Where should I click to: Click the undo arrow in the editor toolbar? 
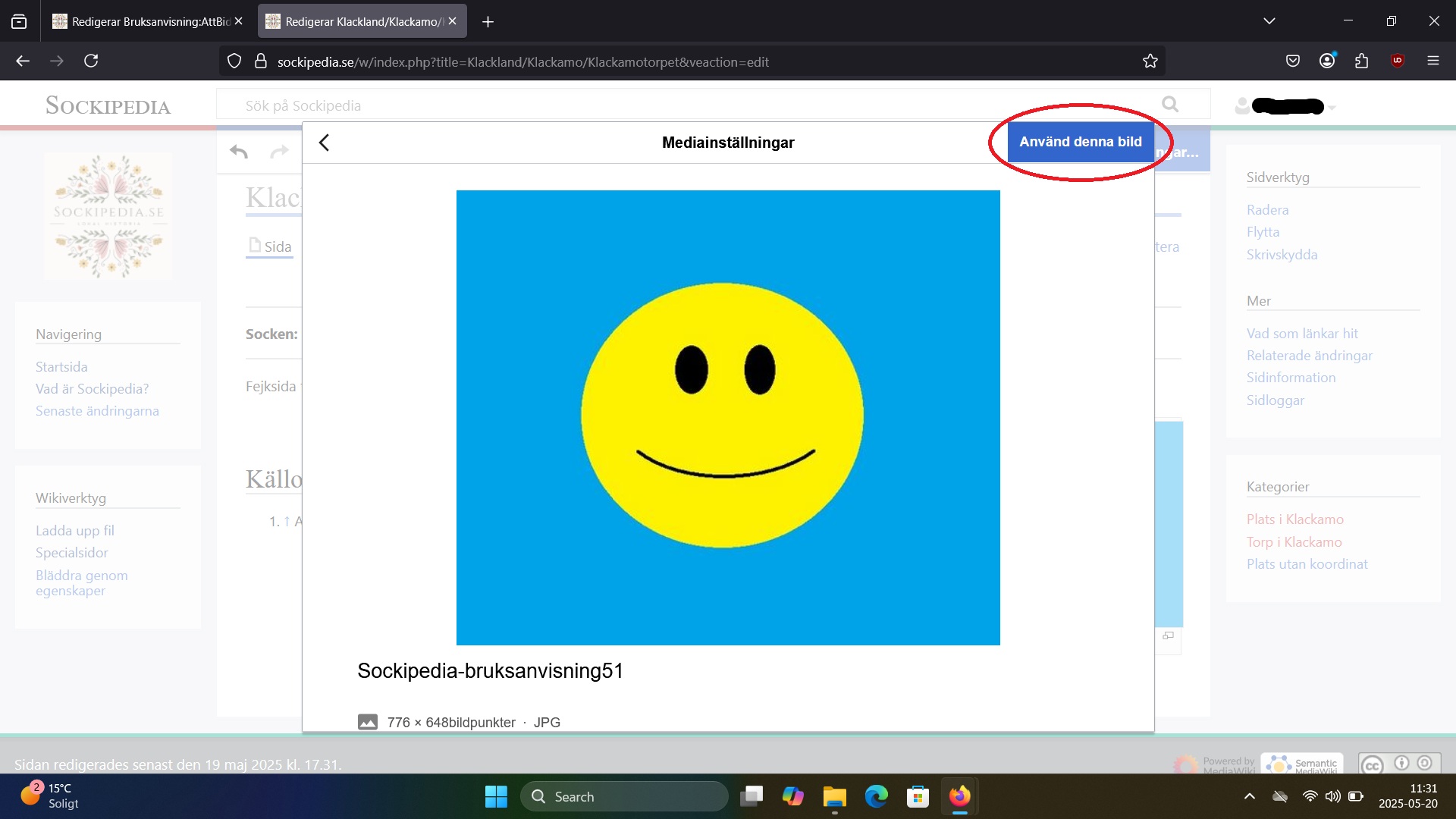pyautogui.click(x=239, y=152)
